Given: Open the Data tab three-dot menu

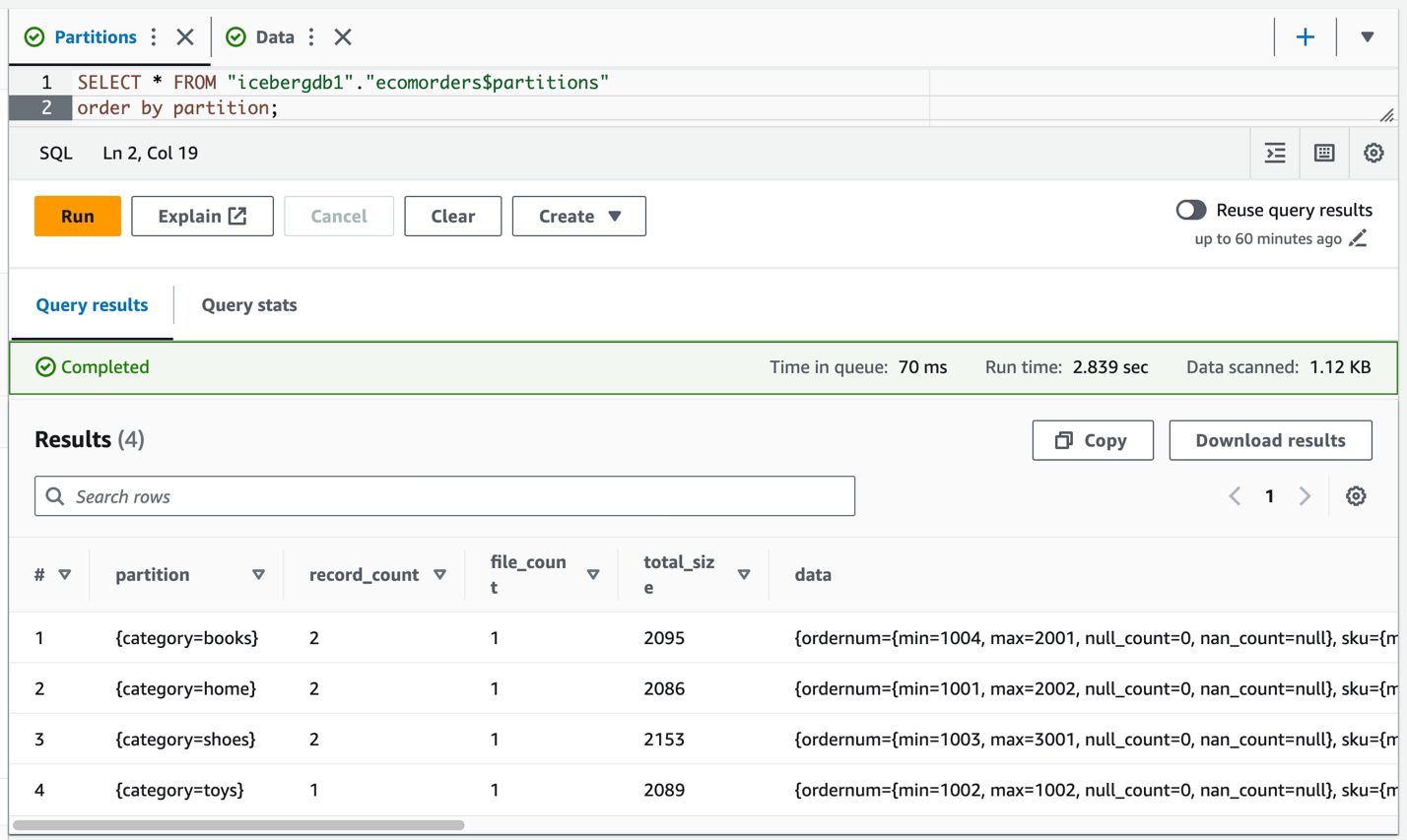Looking at the screenshot, I should point(311,37).
